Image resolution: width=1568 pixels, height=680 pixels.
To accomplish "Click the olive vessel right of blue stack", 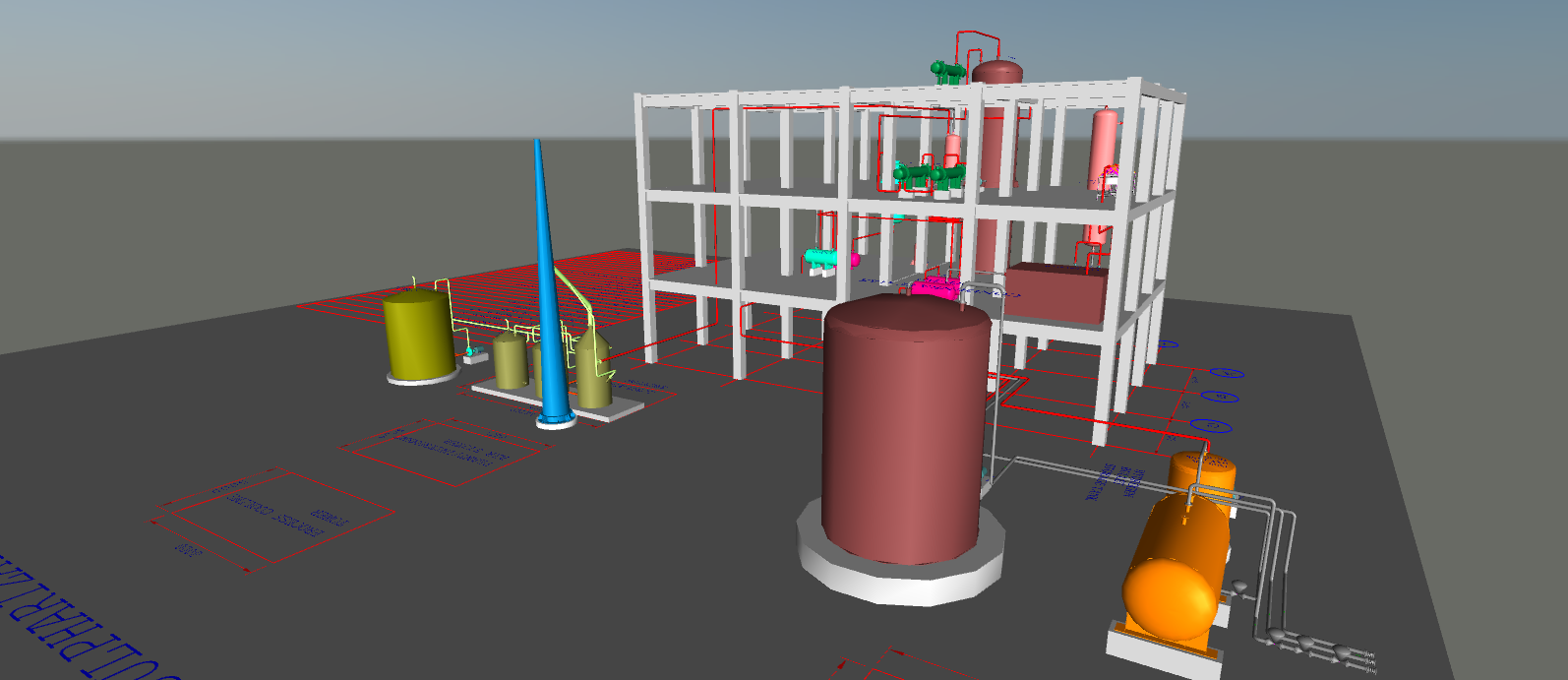I will coord(593,372).
